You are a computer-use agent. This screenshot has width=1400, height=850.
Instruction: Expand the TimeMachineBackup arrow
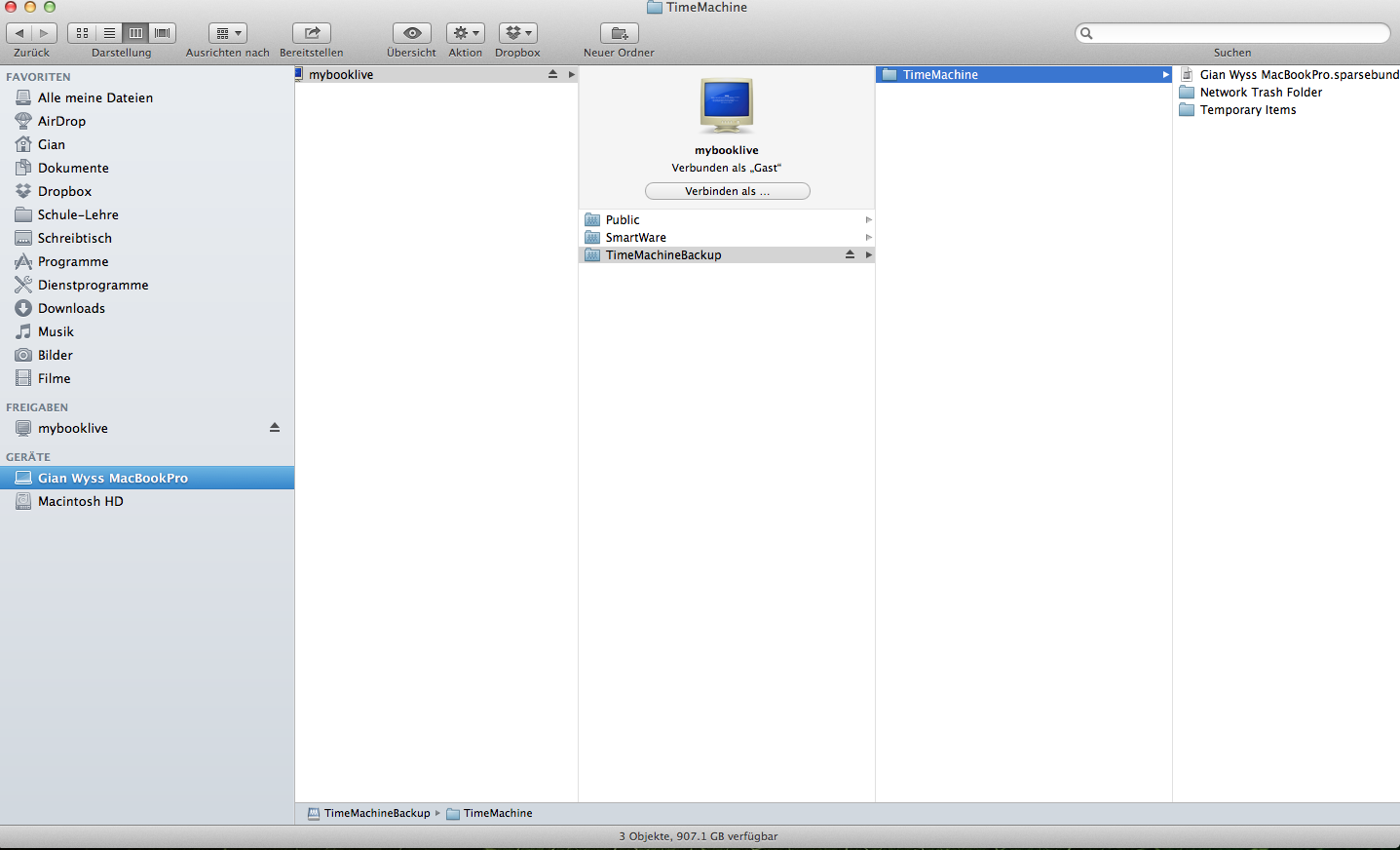[x=868, y=254]
